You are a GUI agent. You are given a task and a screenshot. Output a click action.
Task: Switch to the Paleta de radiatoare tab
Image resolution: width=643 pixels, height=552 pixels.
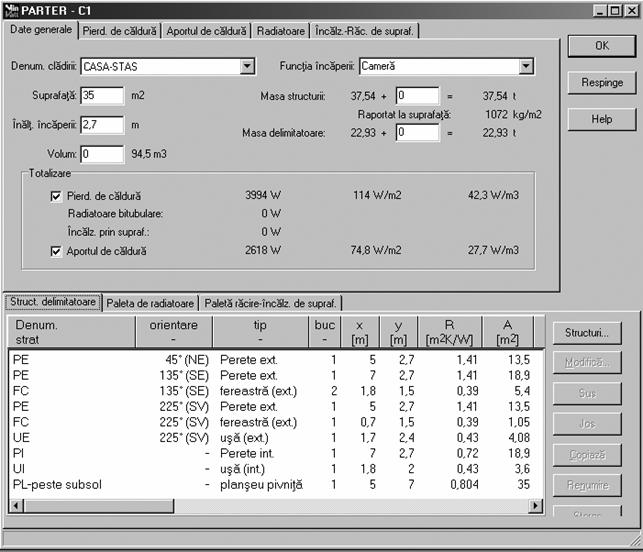point(150,301)
